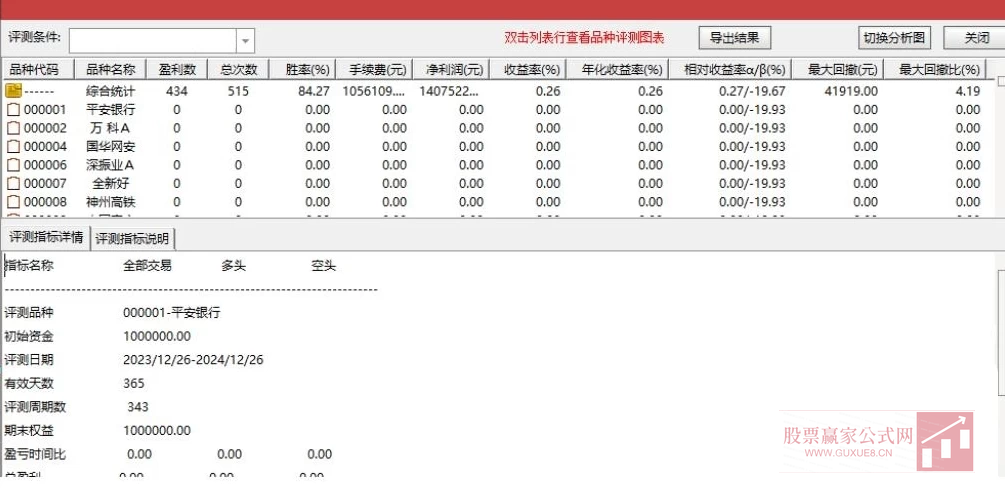Click the 关闭 button
Screen dimensions: 1005x504
coord(976,38)
